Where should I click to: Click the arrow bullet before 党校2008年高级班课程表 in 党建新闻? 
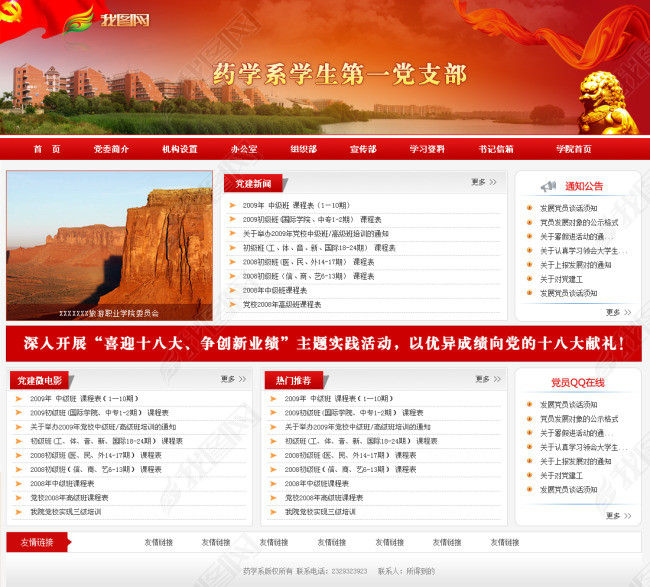click(233, 304)
